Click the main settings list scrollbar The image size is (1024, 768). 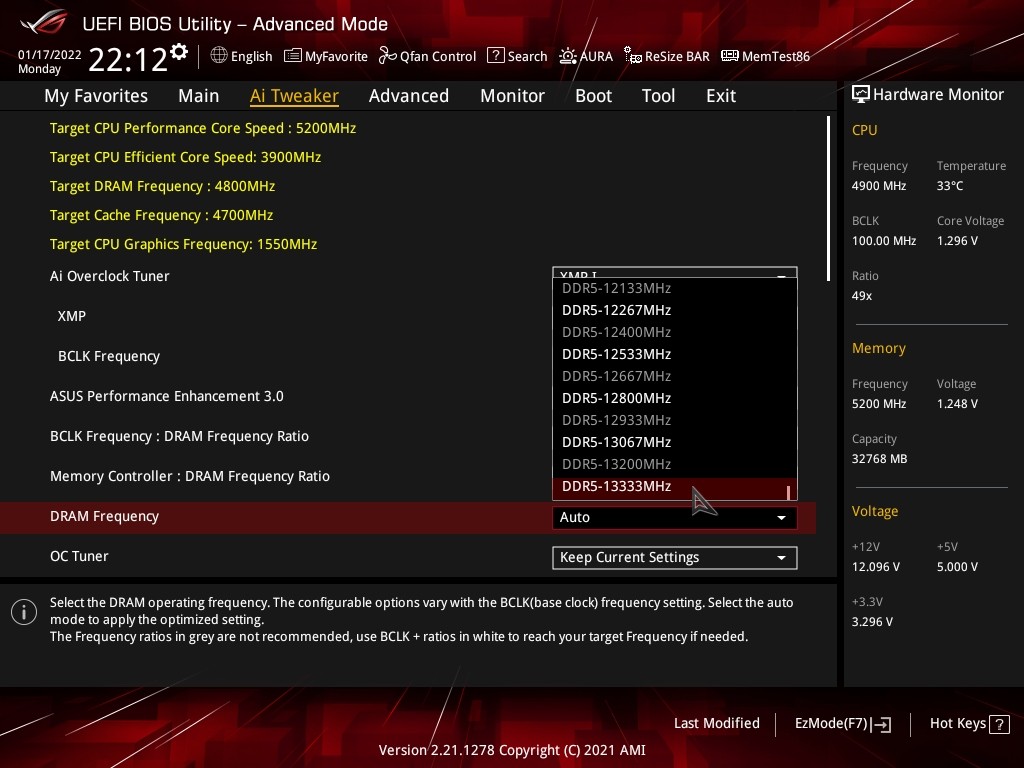828,198
